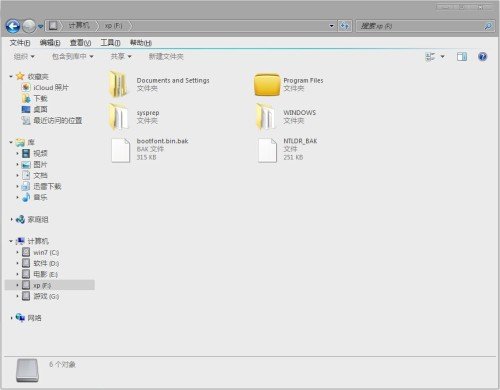Expand the 家庭组 node
Screen dimensions: 500x390
[11, 219]
